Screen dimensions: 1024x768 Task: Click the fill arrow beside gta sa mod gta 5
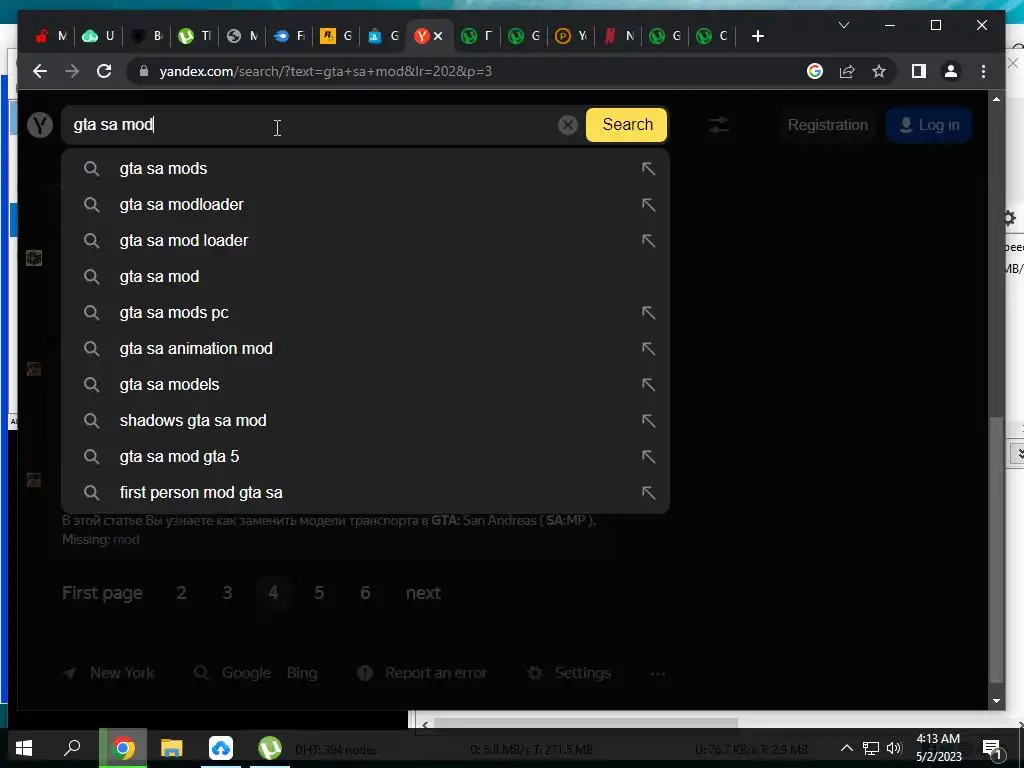pyautogui.click(x=648, y=456)
